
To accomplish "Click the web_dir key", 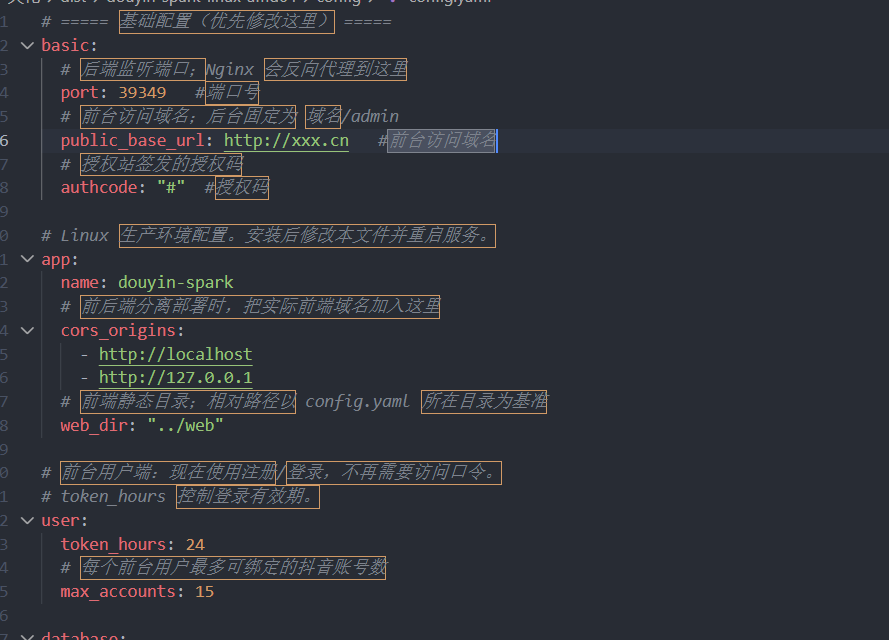I will (94, 425).
